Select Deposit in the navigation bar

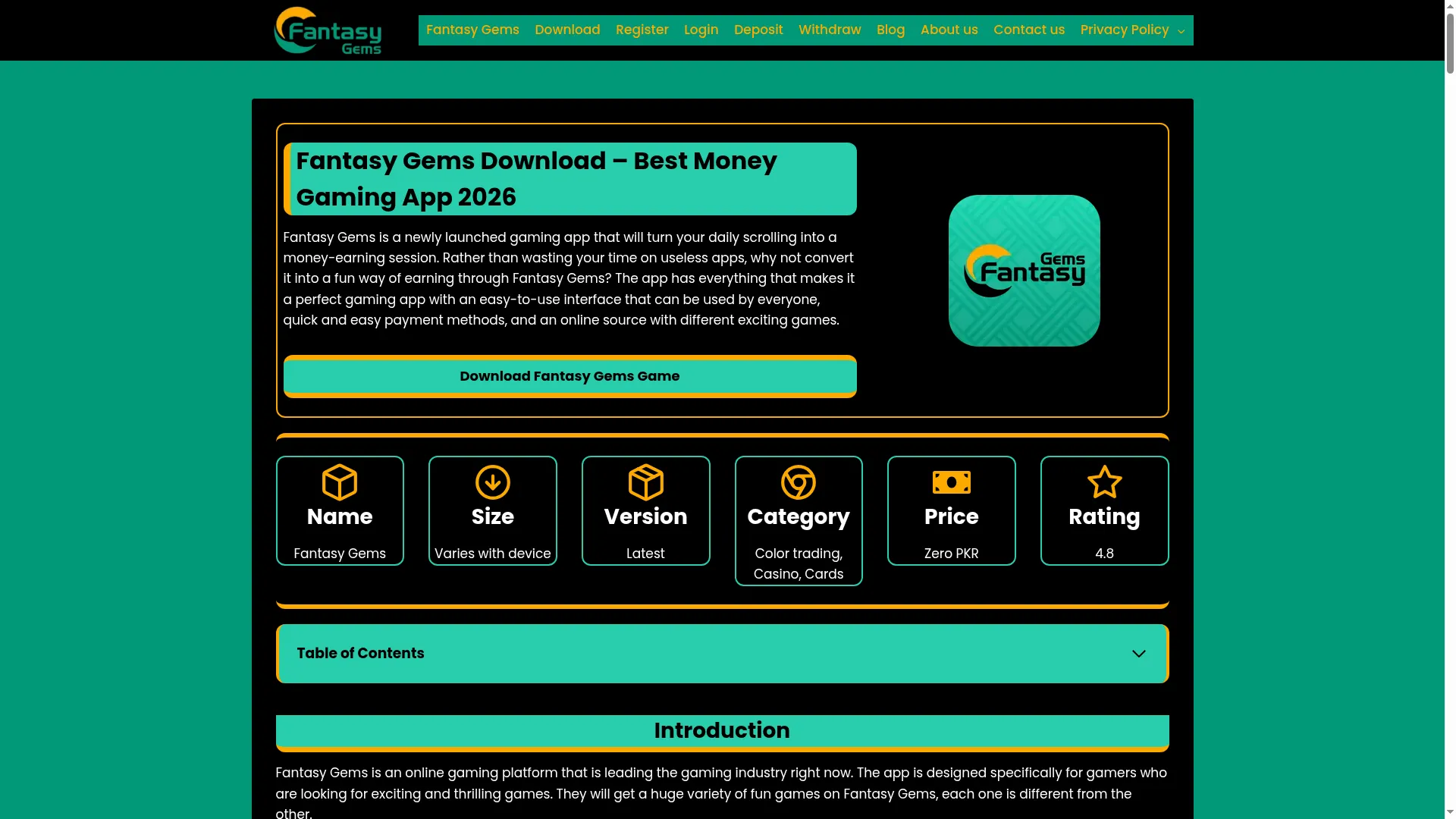coord(758,30)
